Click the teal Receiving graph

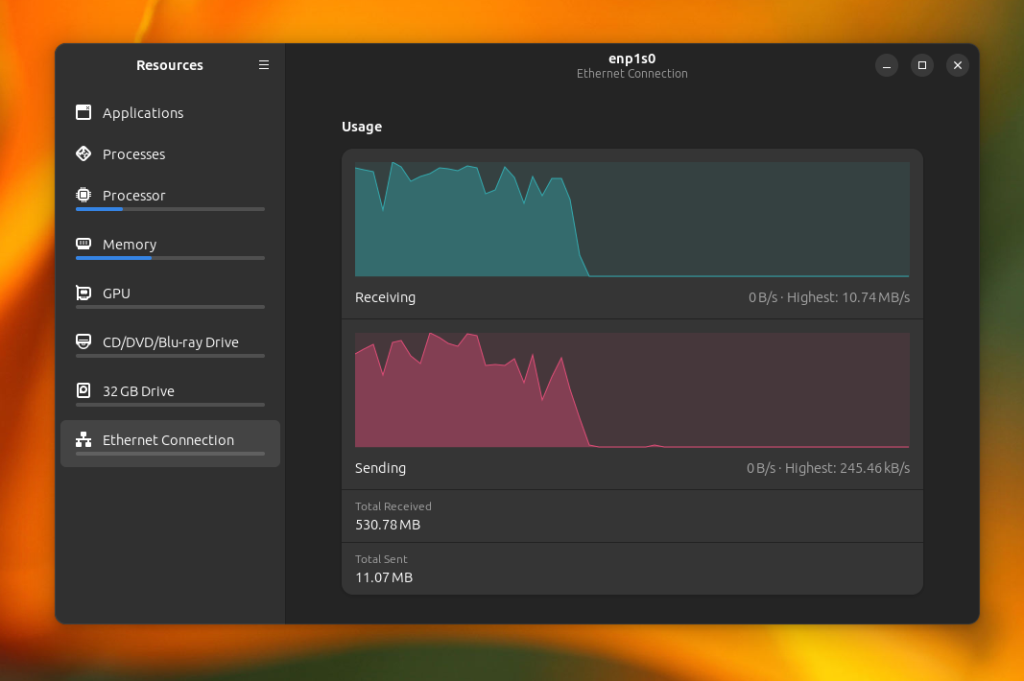[632, 219]
